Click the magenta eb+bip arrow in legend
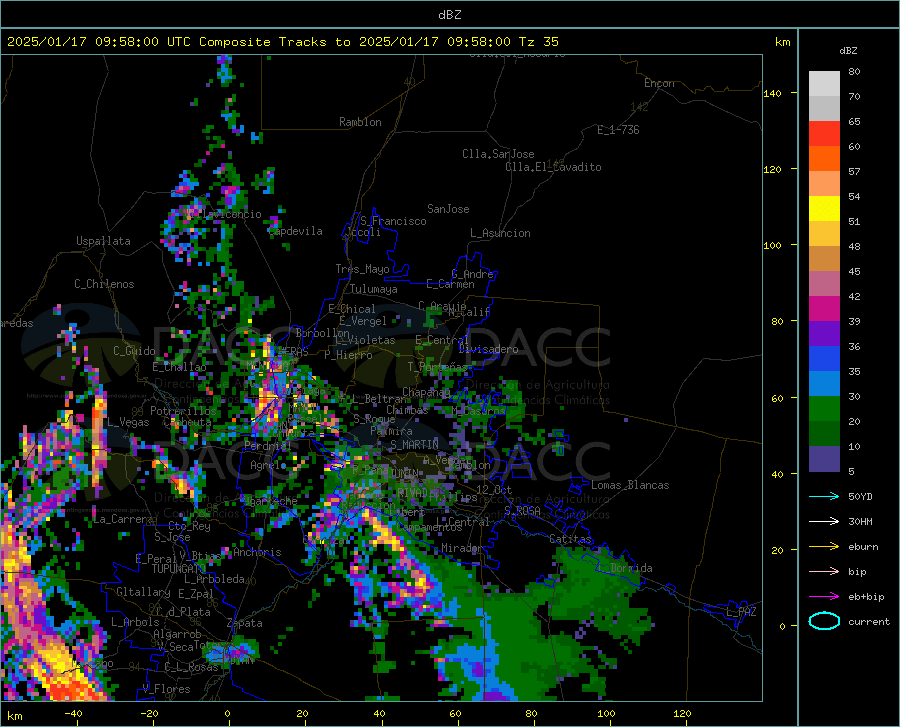900x727 pixels. tap(824, 597)
